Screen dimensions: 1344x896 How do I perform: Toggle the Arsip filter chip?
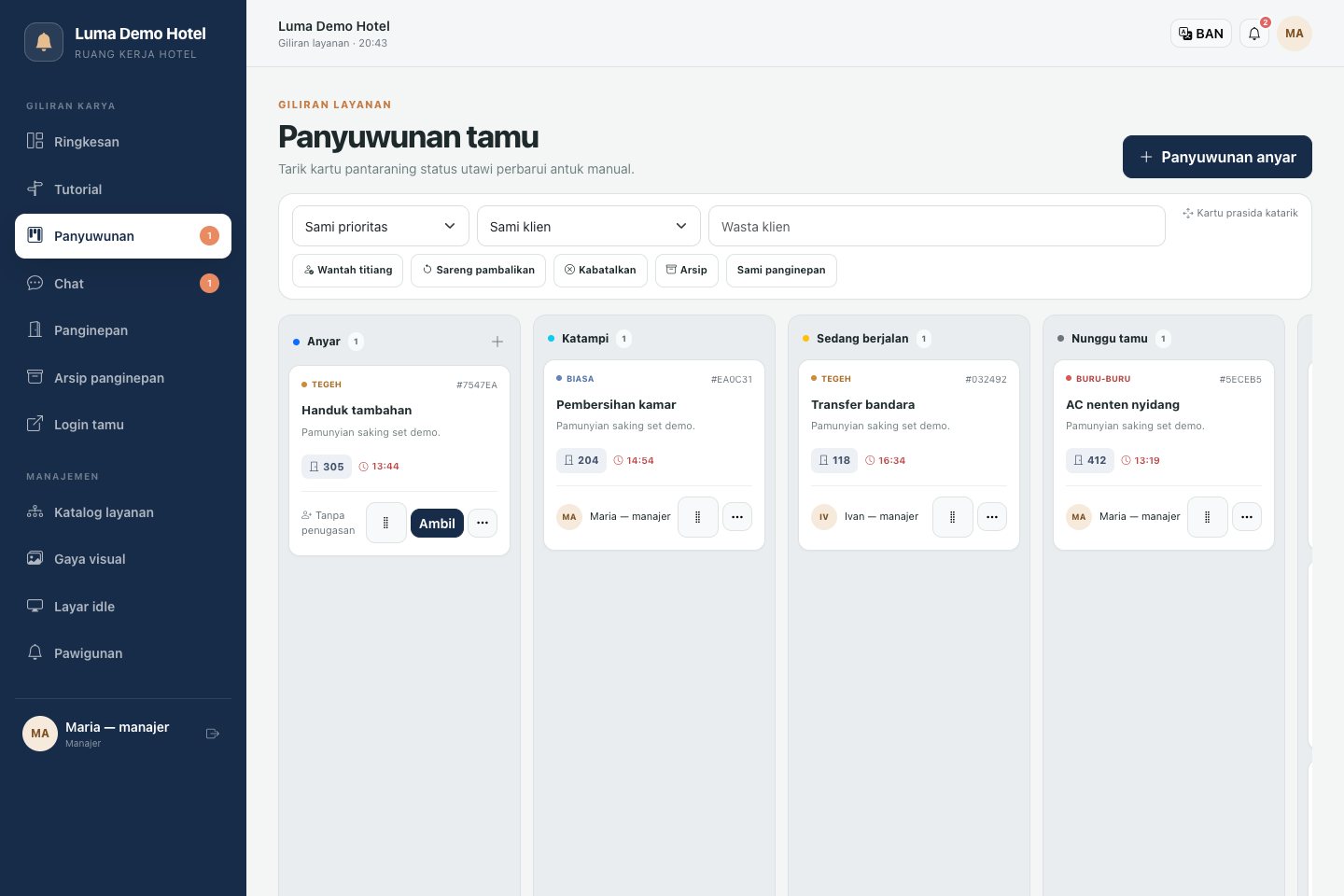tap(687, 271)
